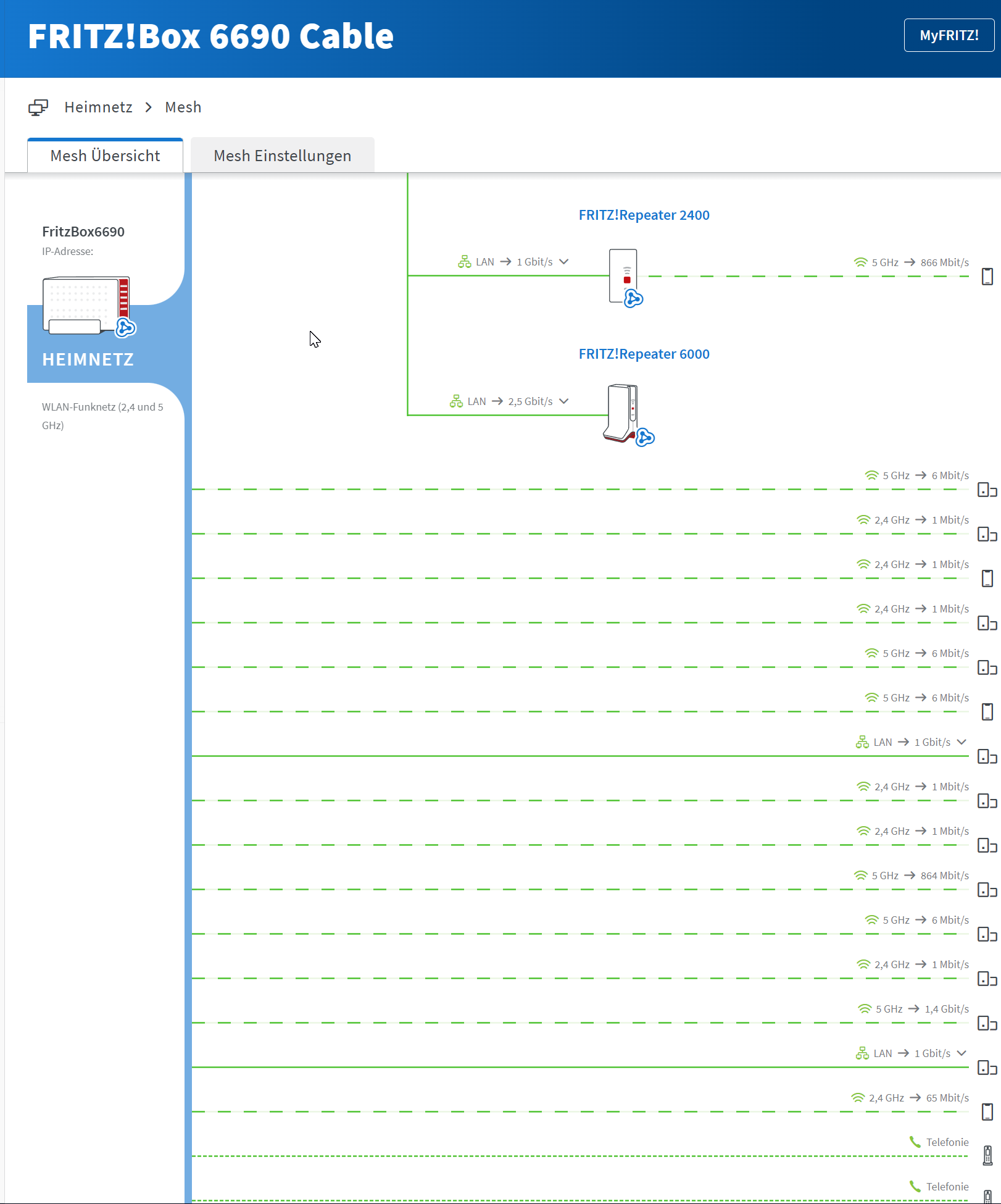Click the WLAN icon beside 5 GHz 866 Mbit/s
1001x1204 pixels.
861,262
